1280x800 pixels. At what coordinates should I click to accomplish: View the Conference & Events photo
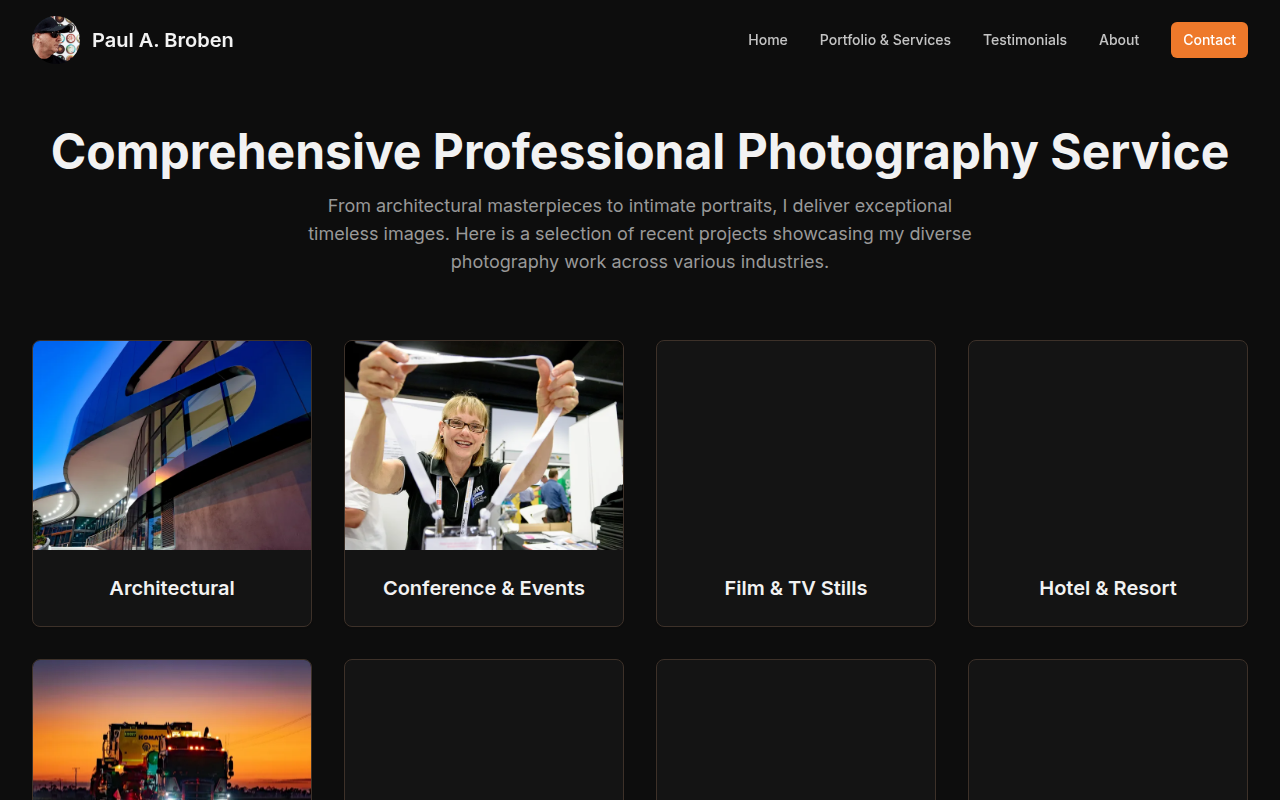484,445
